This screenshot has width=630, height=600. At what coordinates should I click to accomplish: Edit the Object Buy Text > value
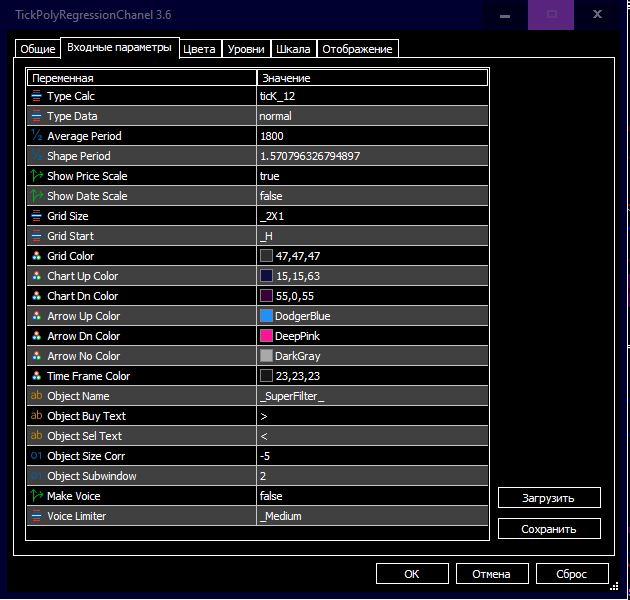pos(372,416)
